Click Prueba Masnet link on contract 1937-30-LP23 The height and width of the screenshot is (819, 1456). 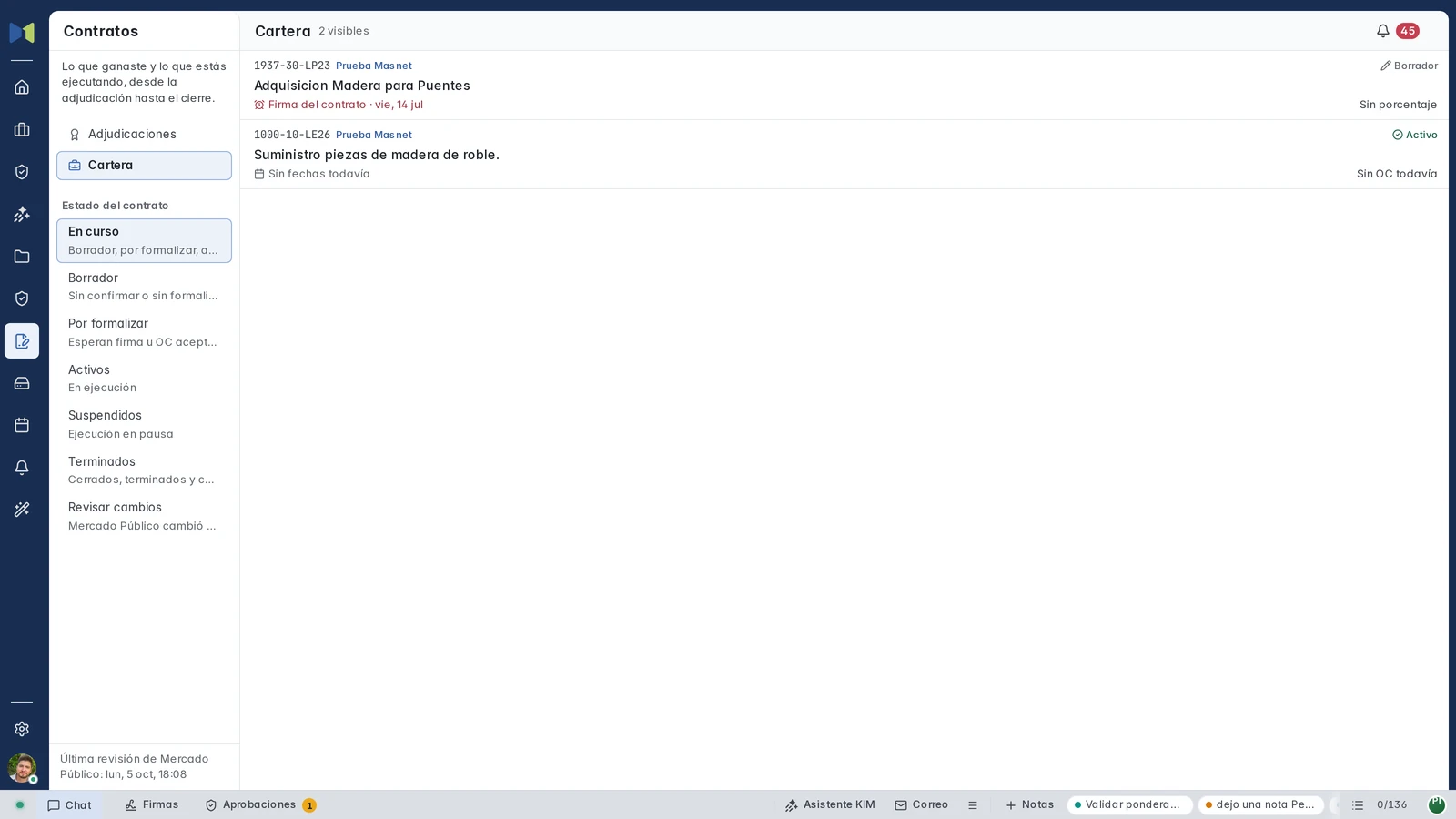[x=374, y=66]
